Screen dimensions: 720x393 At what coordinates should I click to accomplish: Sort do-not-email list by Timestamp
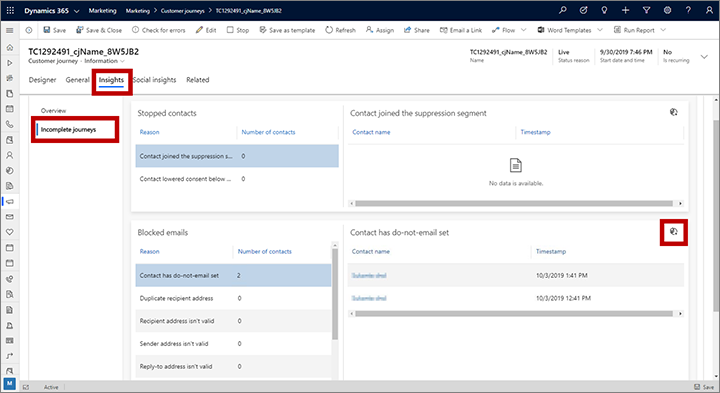[x=551, y=252]
